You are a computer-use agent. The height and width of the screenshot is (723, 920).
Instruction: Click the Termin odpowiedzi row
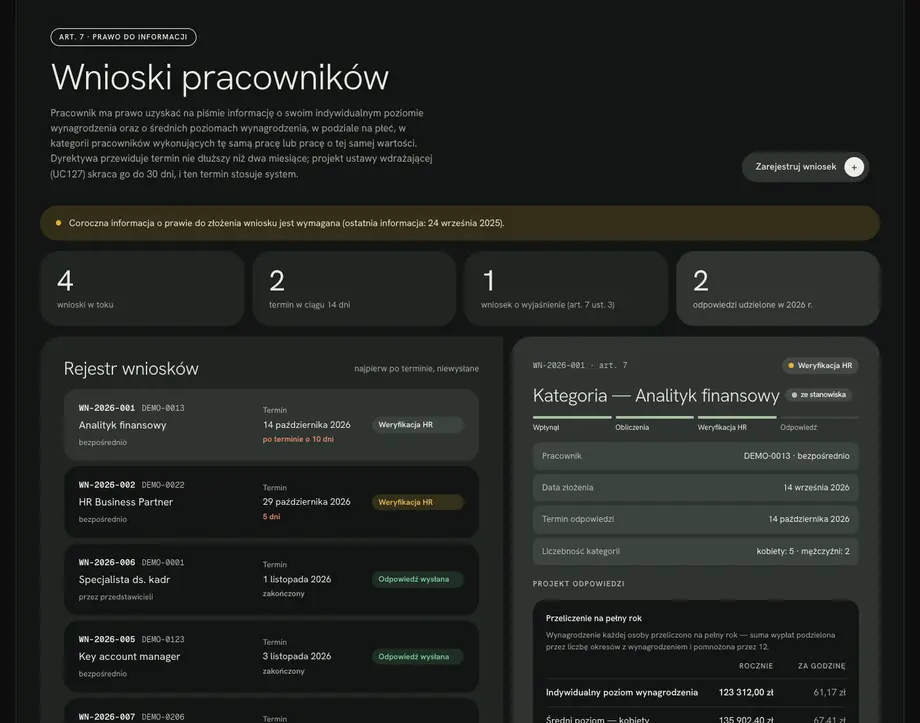tap(695, 519)
